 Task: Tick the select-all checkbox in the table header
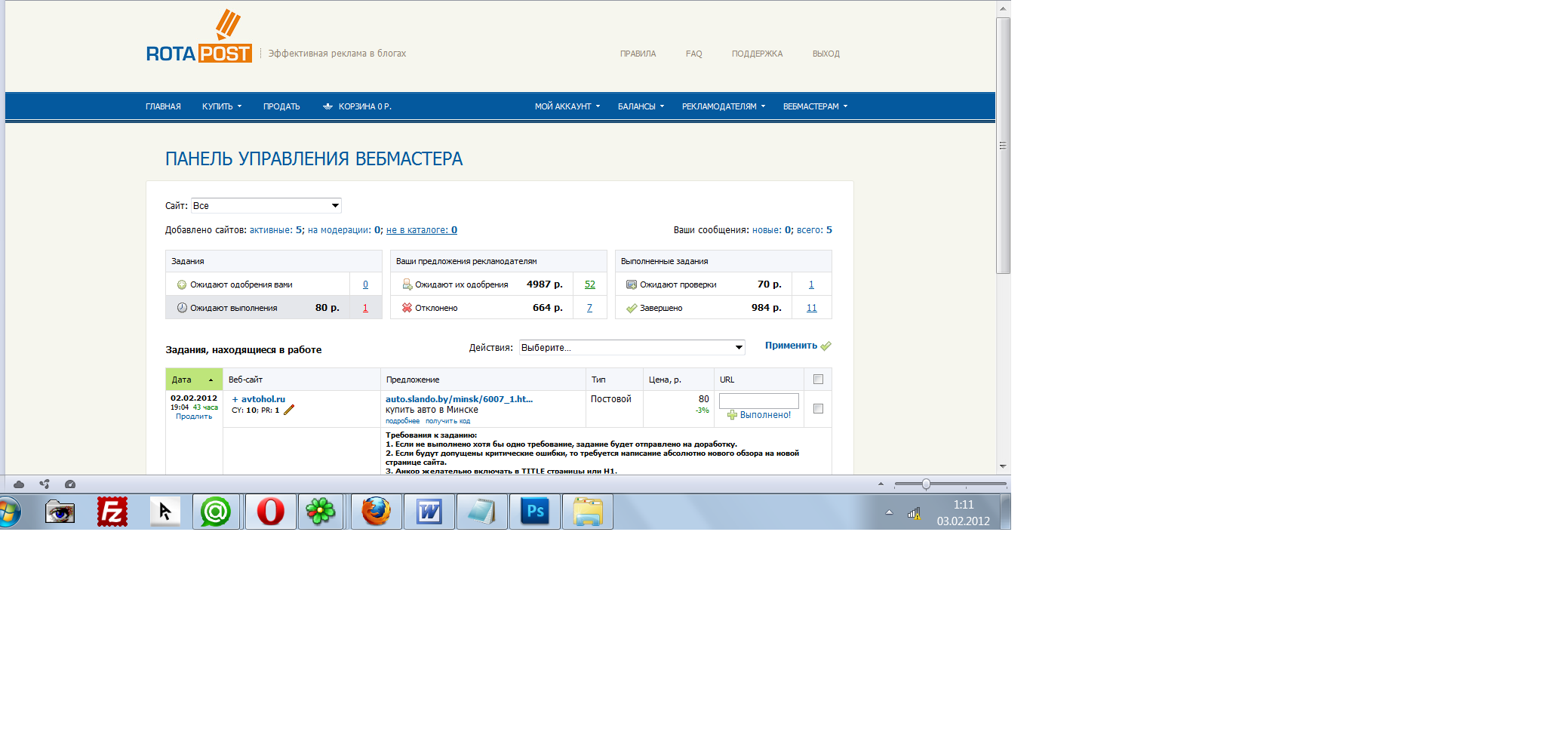[x=818, y=380]
